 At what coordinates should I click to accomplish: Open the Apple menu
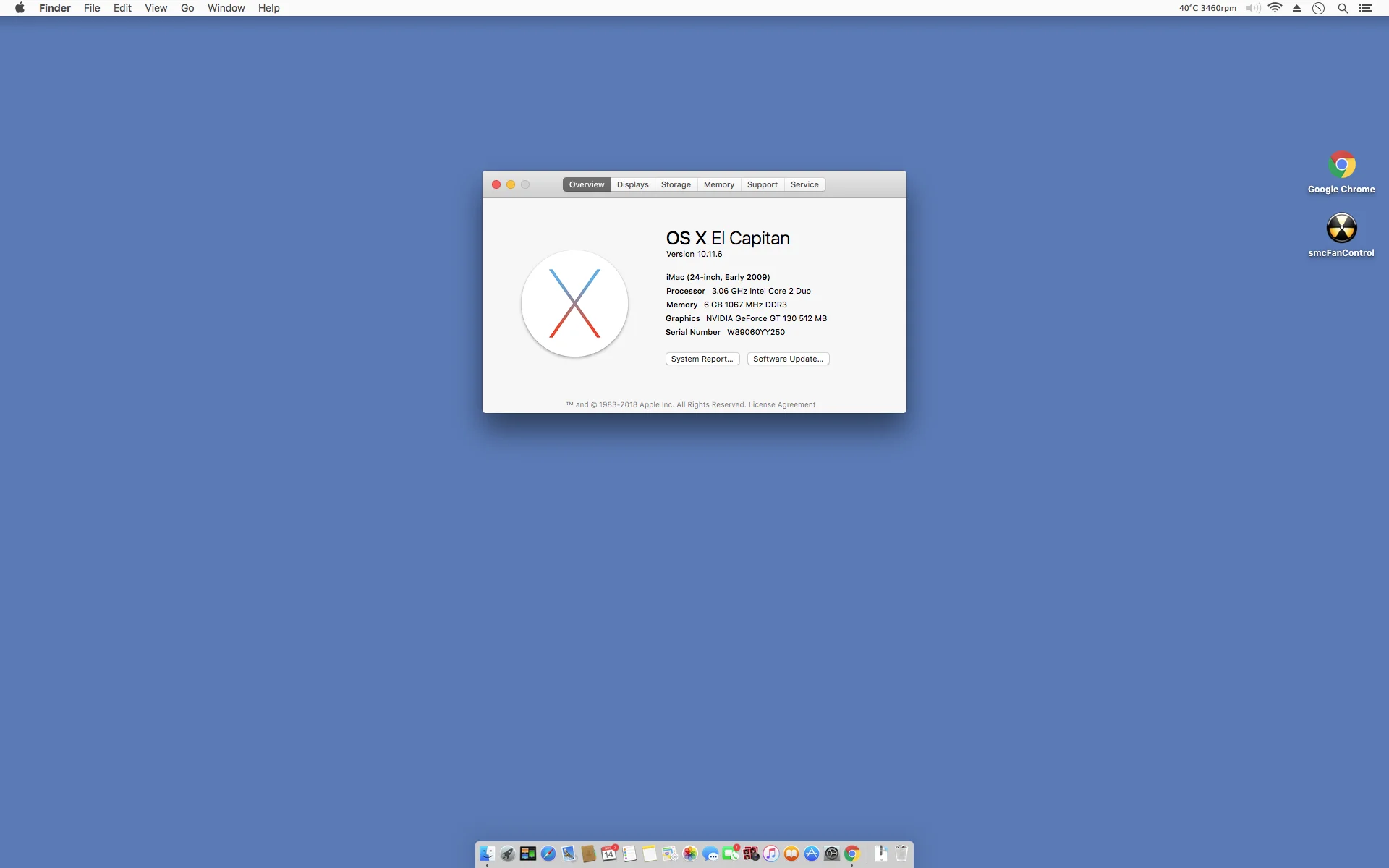20,8
